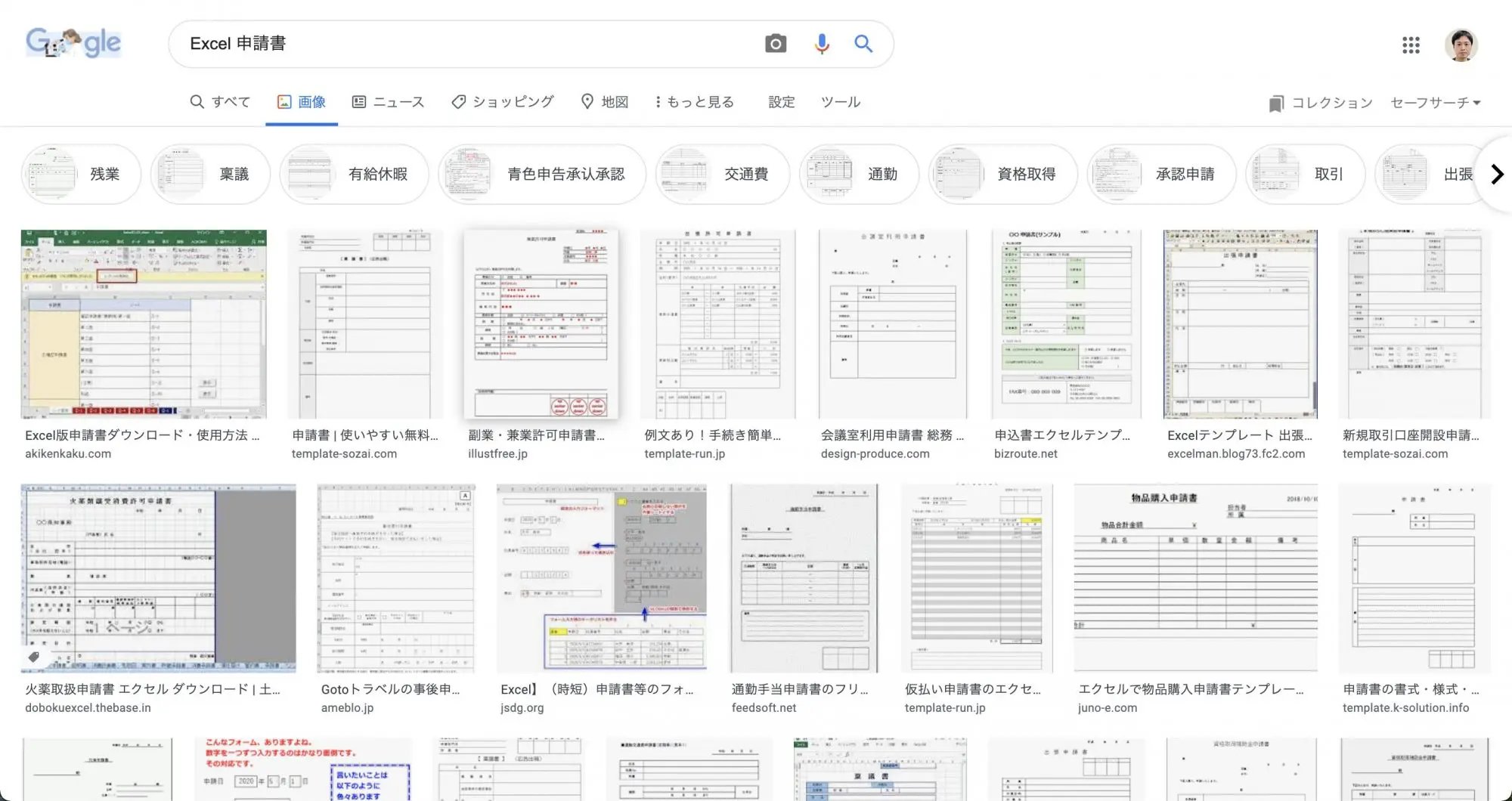Click the コレクション bookmark icon
Image resolution: width=1512 pixels, height=801 pixels.
1276,103
